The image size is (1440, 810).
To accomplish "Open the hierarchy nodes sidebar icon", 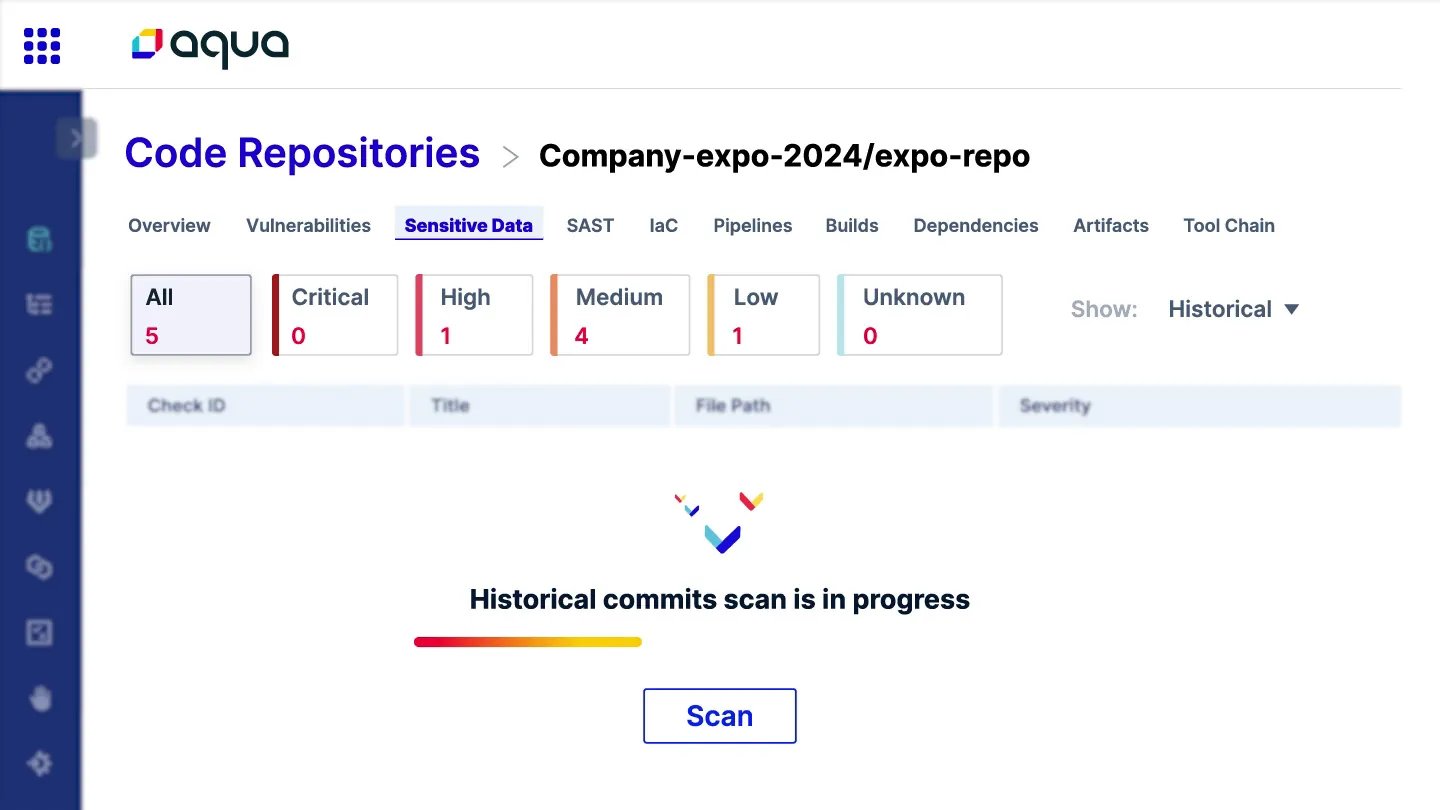I will point(39,436).
